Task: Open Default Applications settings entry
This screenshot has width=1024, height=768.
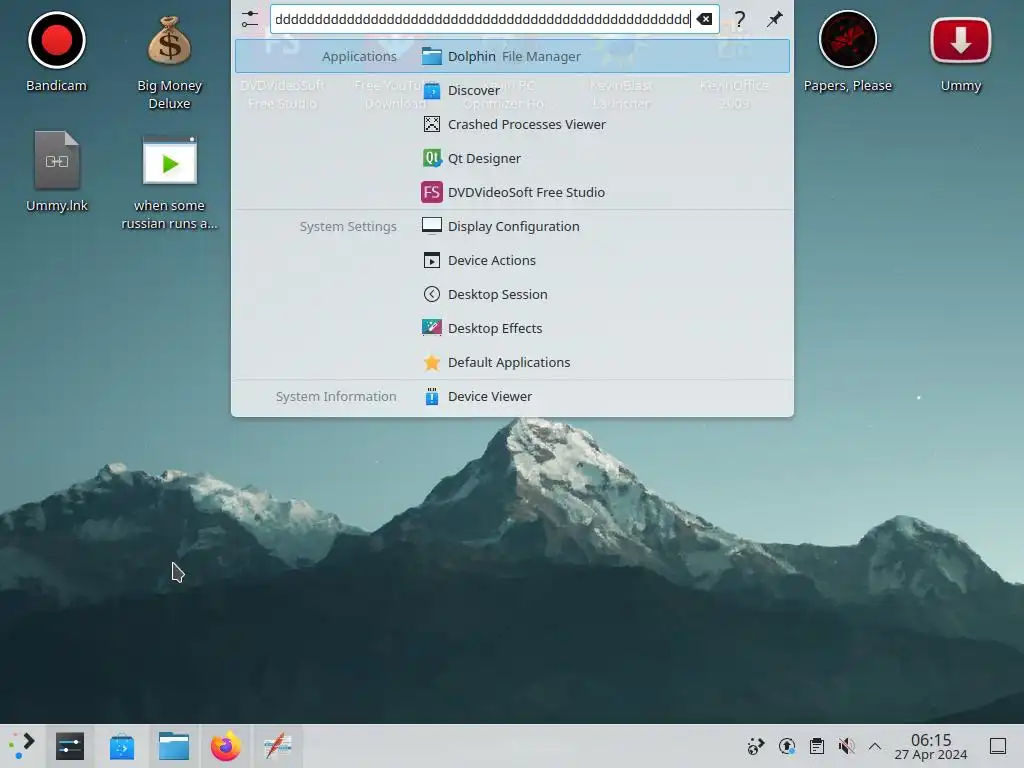Action: coord(512,362)
